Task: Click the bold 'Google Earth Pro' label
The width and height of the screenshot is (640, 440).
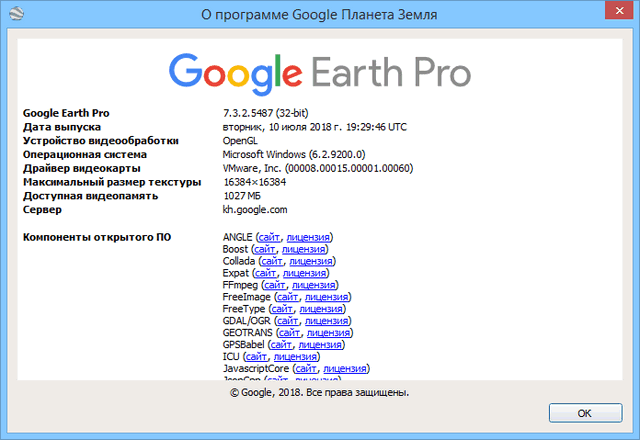Action: (66, 113)
